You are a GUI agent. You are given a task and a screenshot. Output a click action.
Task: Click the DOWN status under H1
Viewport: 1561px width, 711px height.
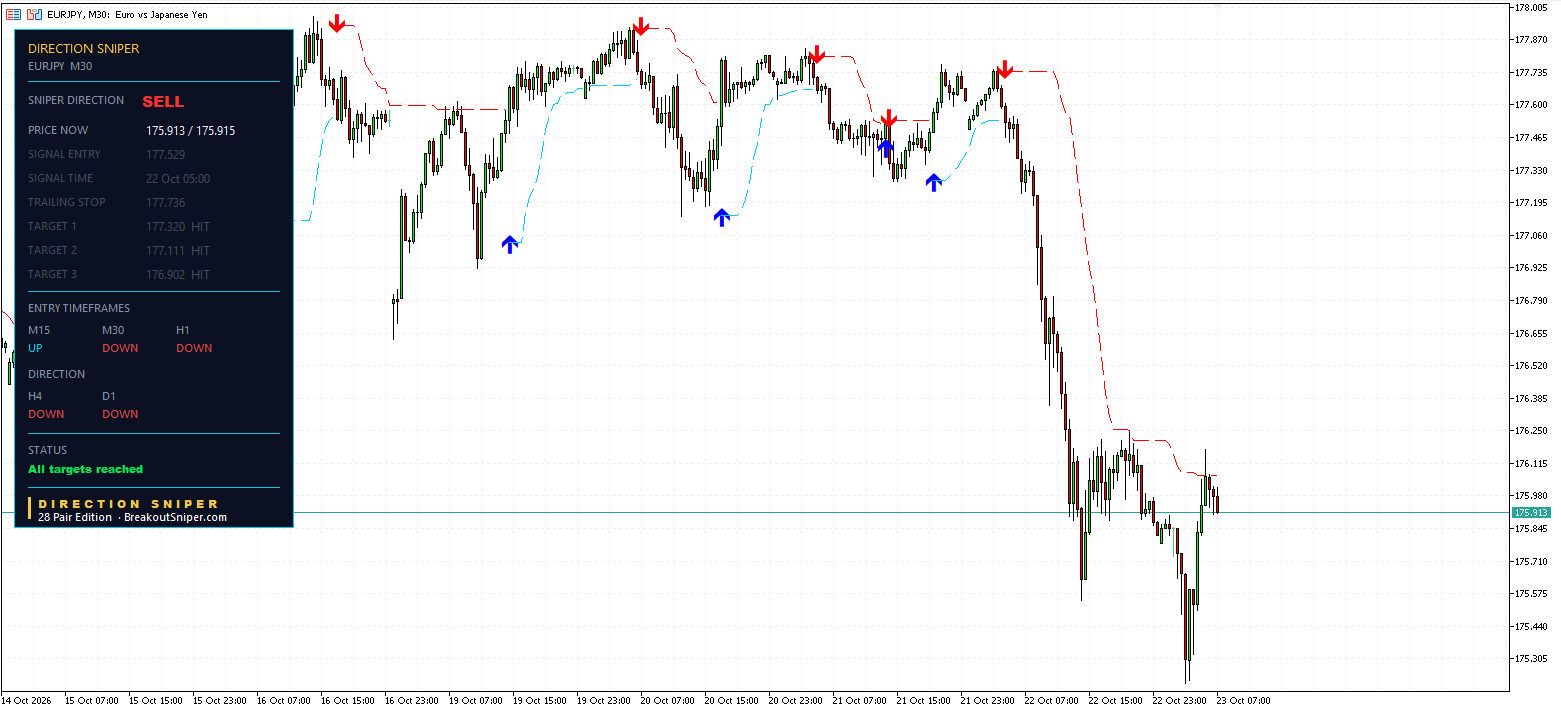(x=194, y=348)
